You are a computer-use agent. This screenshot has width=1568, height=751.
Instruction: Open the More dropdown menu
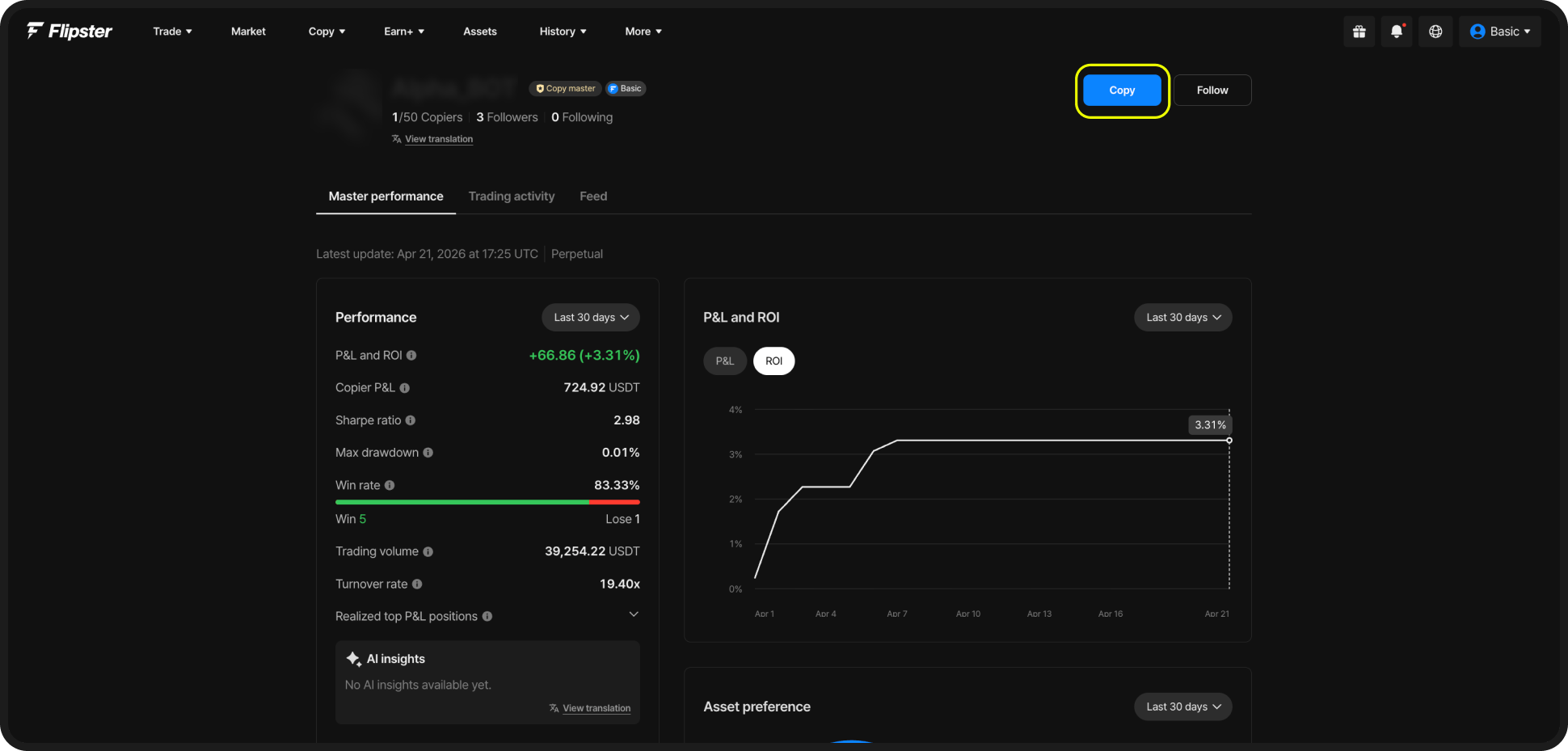point(643,32)
